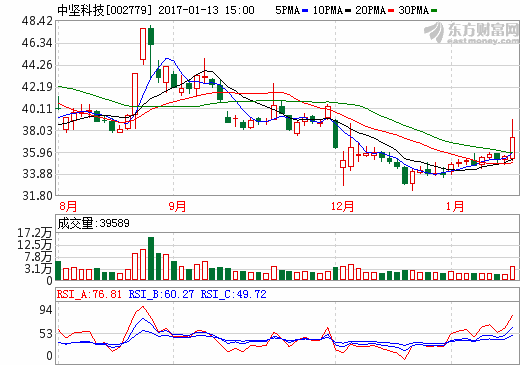The height and width of the screenshot is (365, 520).
Task: Click the 42.19 price axis label
Action: [37, 87]
